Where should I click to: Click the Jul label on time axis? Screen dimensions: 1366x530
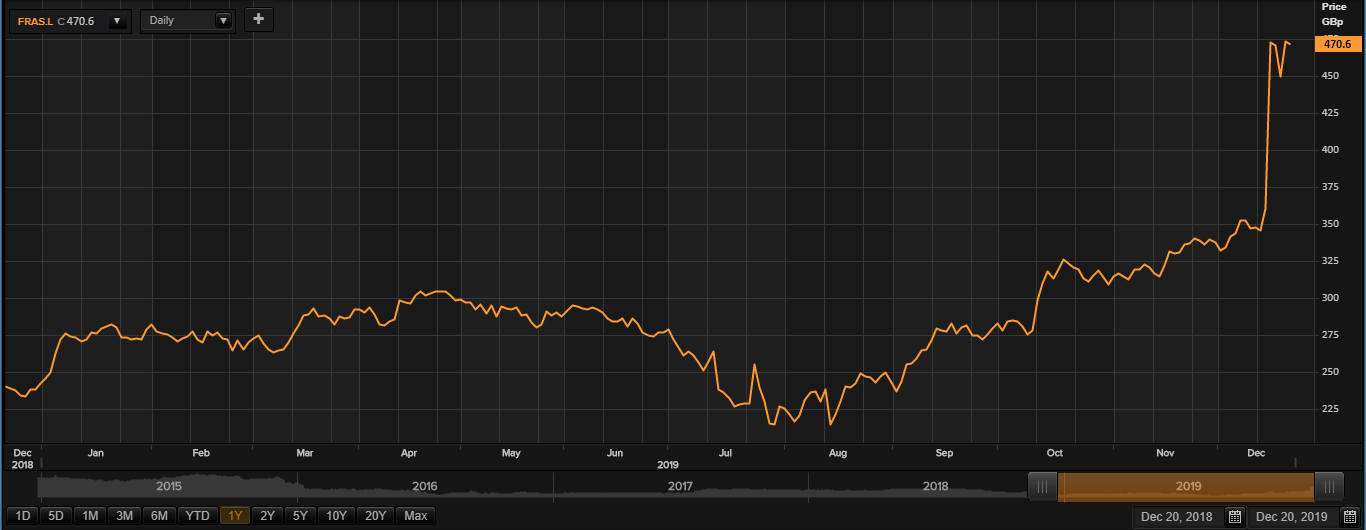[726, 453]
